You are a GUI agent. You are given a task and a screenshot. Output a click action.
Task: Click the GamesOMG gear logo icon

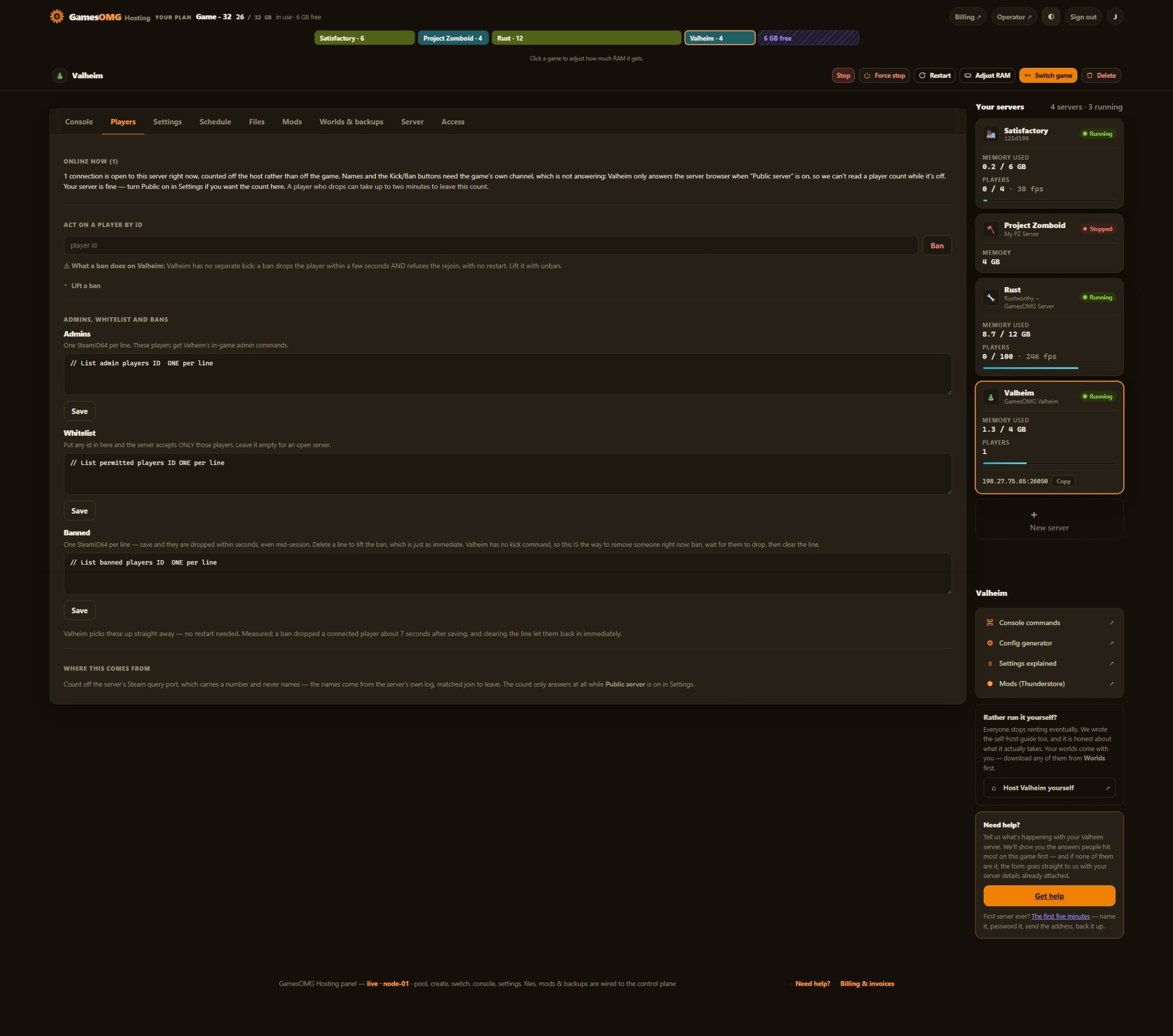(57, 17)
